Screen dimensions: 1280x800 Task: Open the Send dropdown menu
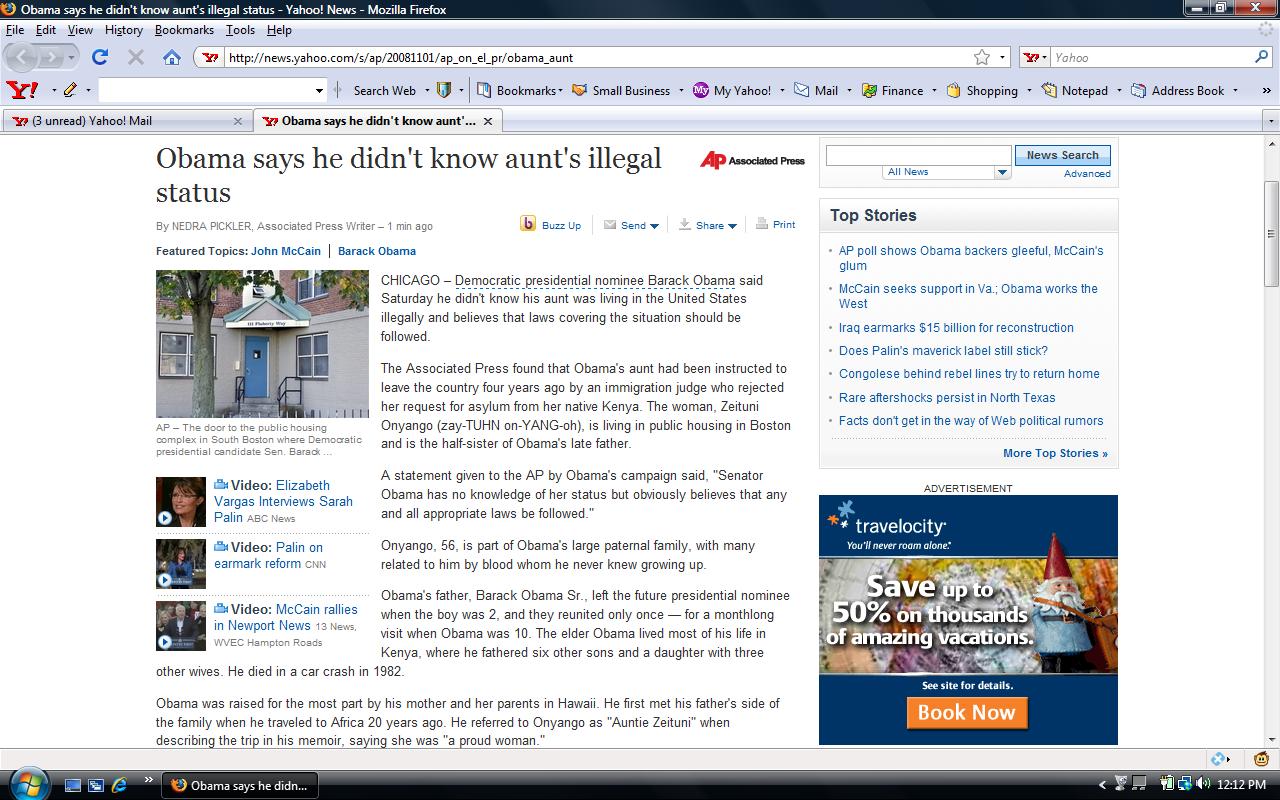[x=654, y=226]
